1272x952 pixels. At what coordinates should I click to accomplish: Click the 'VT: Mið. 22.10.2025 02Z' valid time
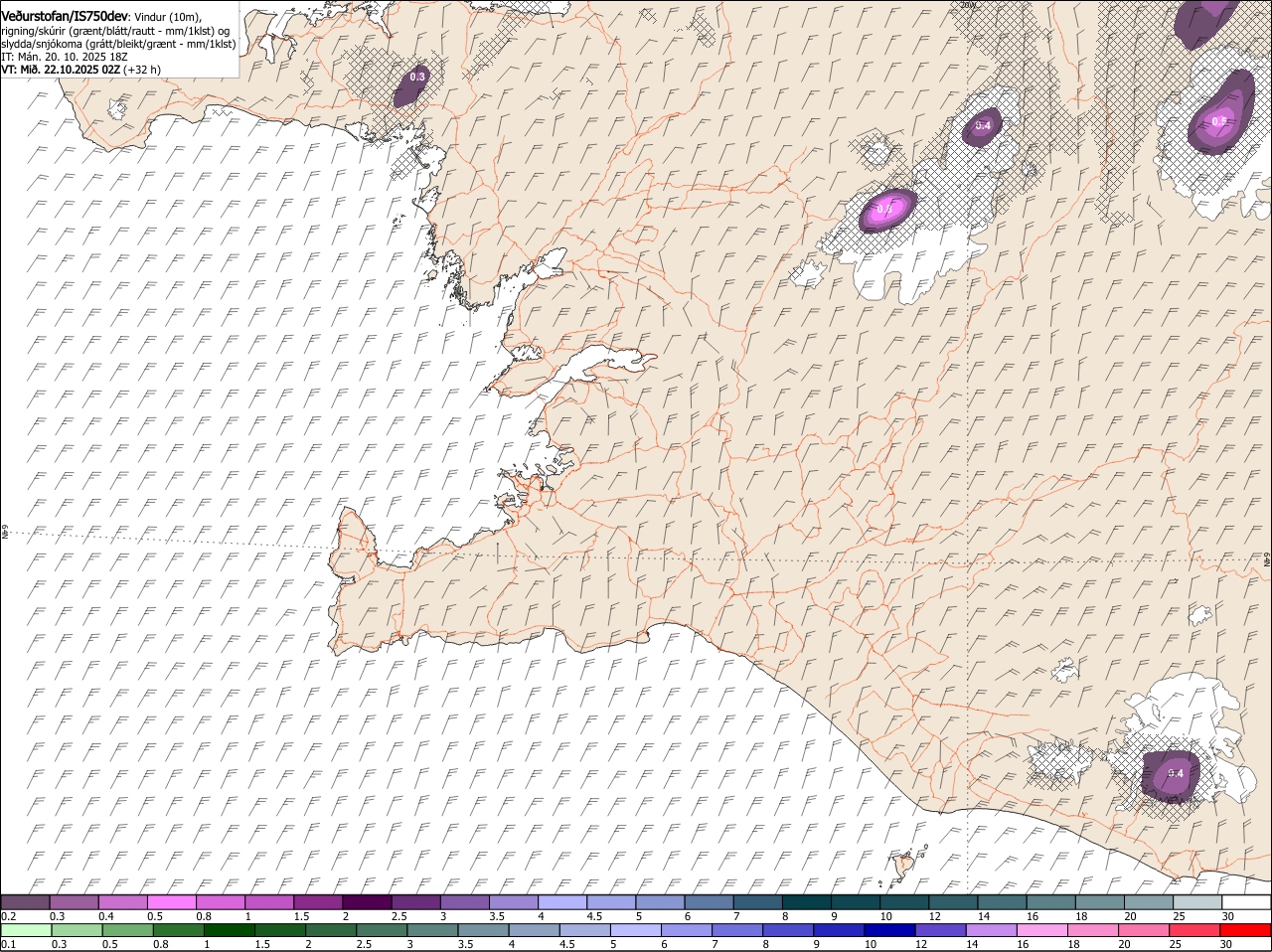62,70
